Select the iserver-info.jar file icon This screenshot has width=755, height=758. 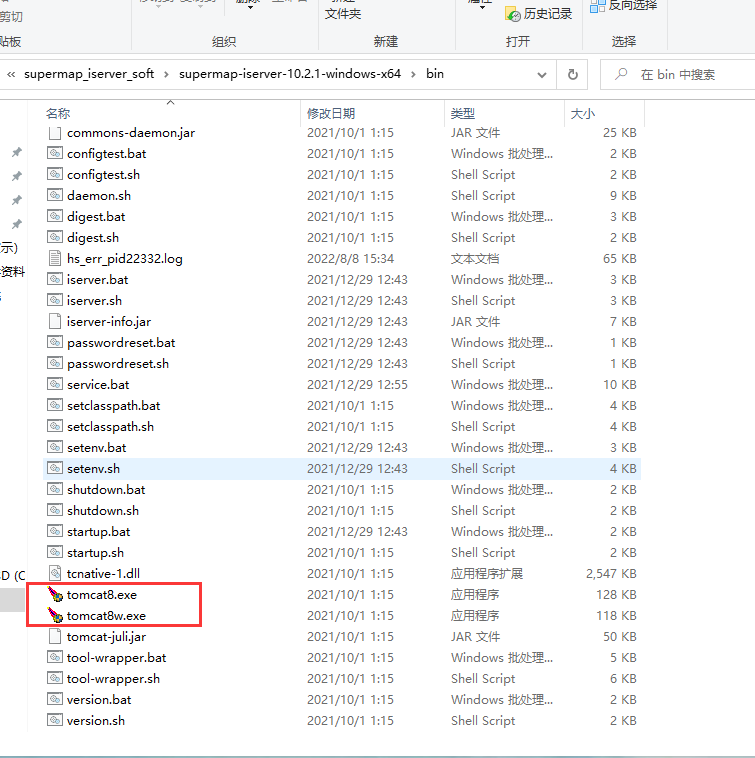(55, 321)
